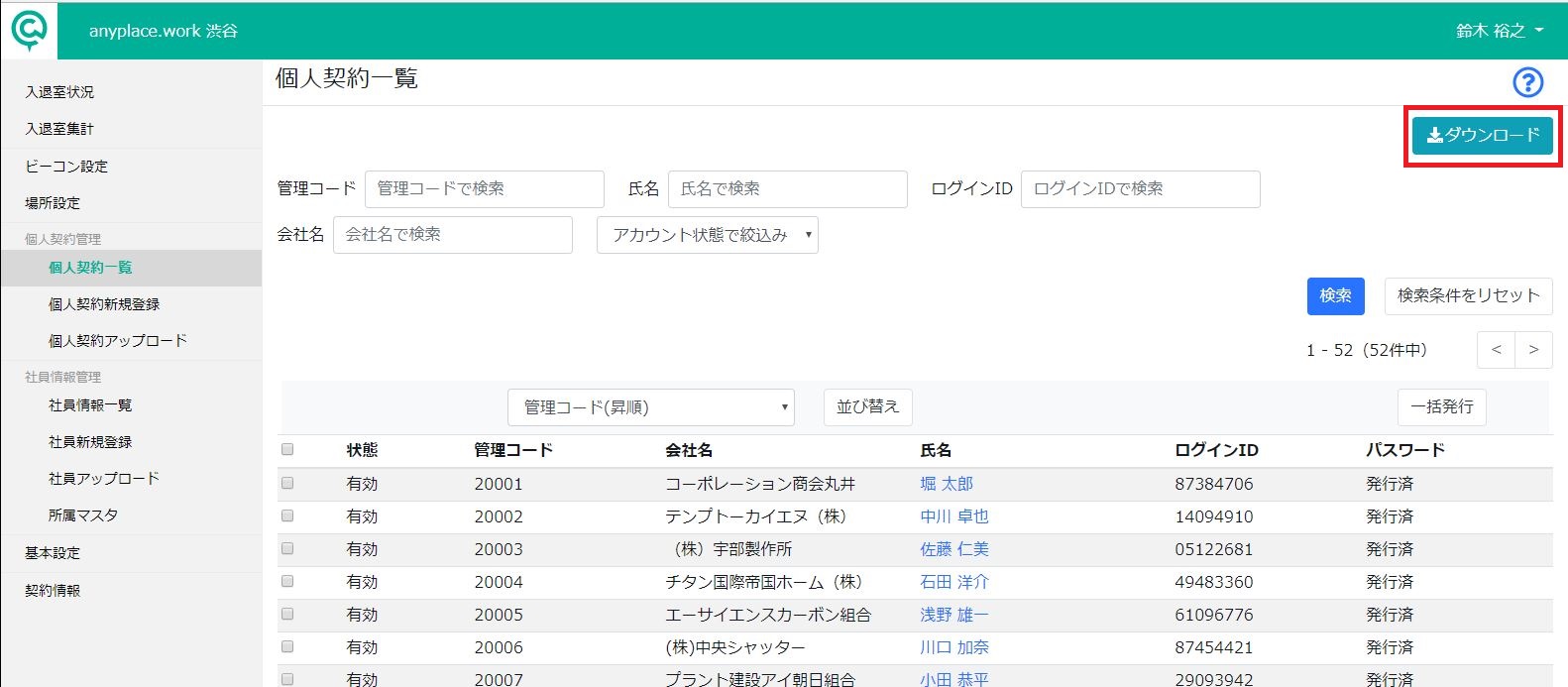Click the 並び替え button
Viewport: 1568px width, 687px height.
[x=868, y=407]
